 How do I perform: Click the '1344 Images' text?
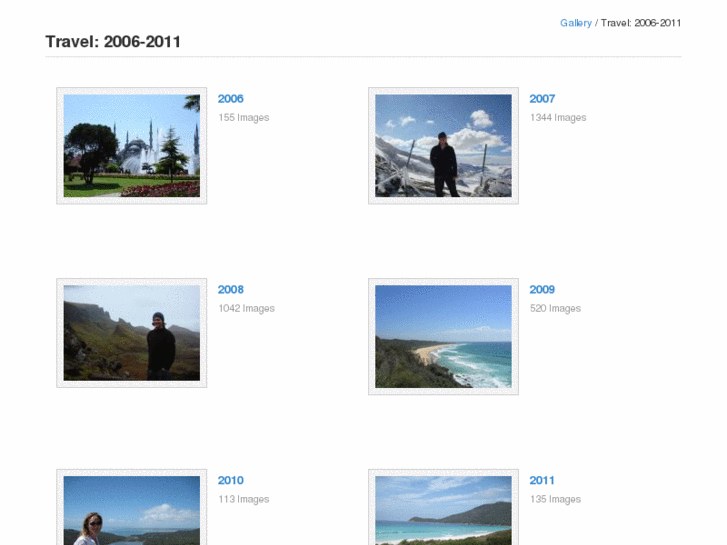click(x=558, y=118)
